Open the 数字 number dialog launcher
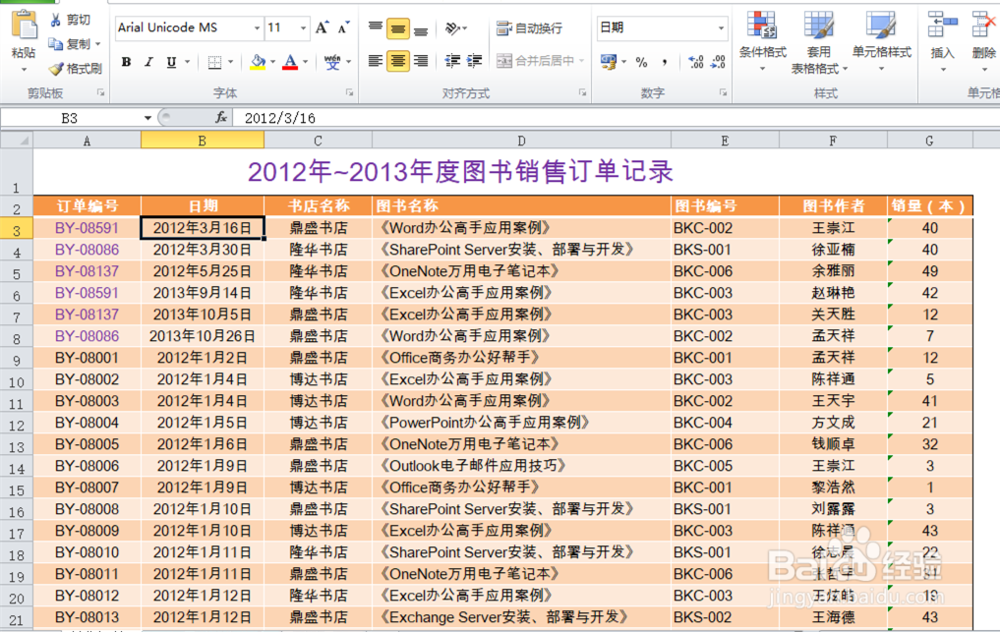The image size is (1000, 632). click(x=723, y=92)
